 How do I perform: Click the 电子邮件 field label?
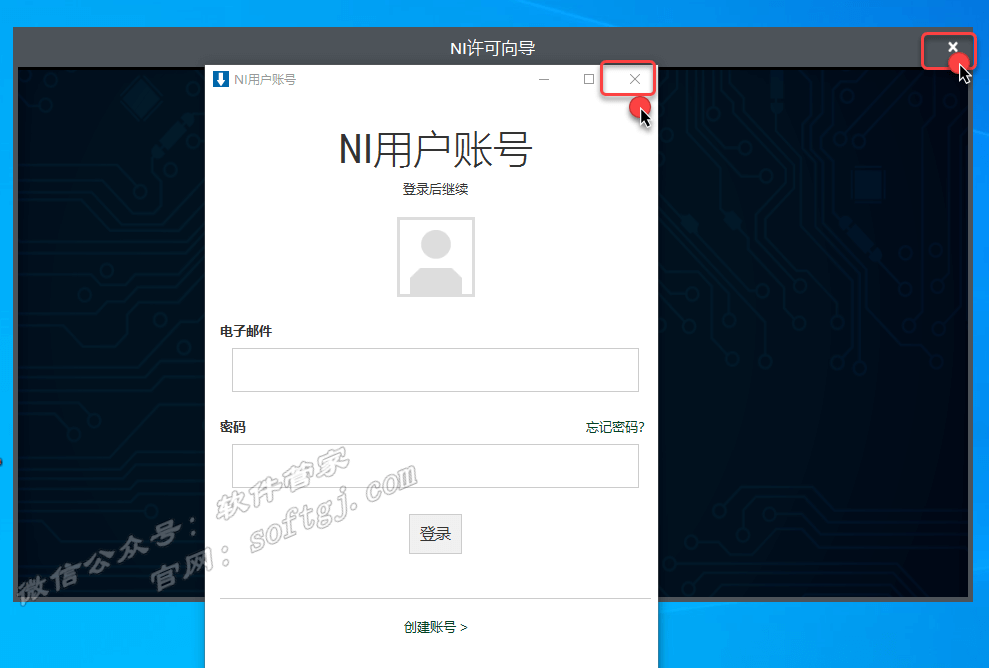(x=245, y=331)
